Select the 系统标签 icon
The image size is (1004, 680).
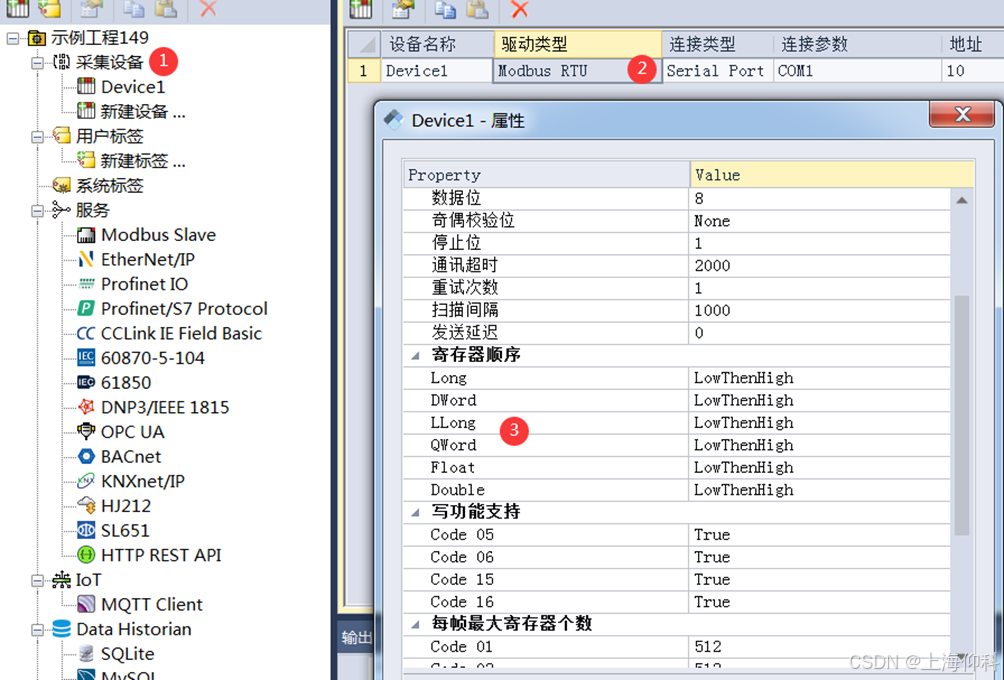pyautogui.click(x=61, y=185)
